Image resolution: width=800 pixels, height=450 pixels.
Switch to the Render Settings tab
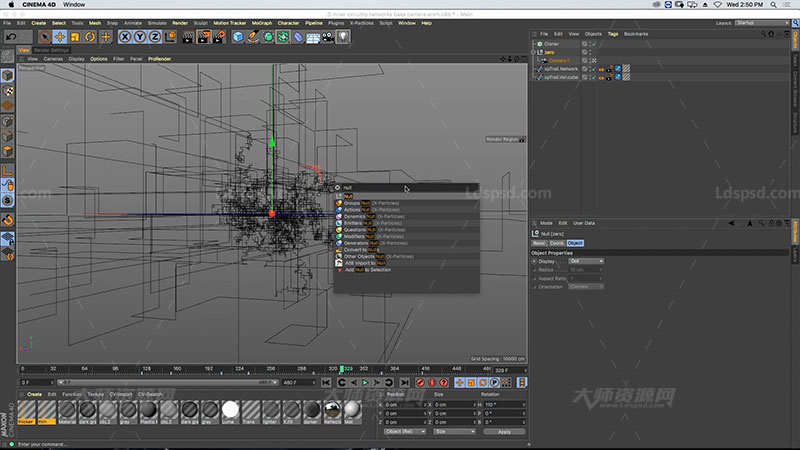coord(52,50)
